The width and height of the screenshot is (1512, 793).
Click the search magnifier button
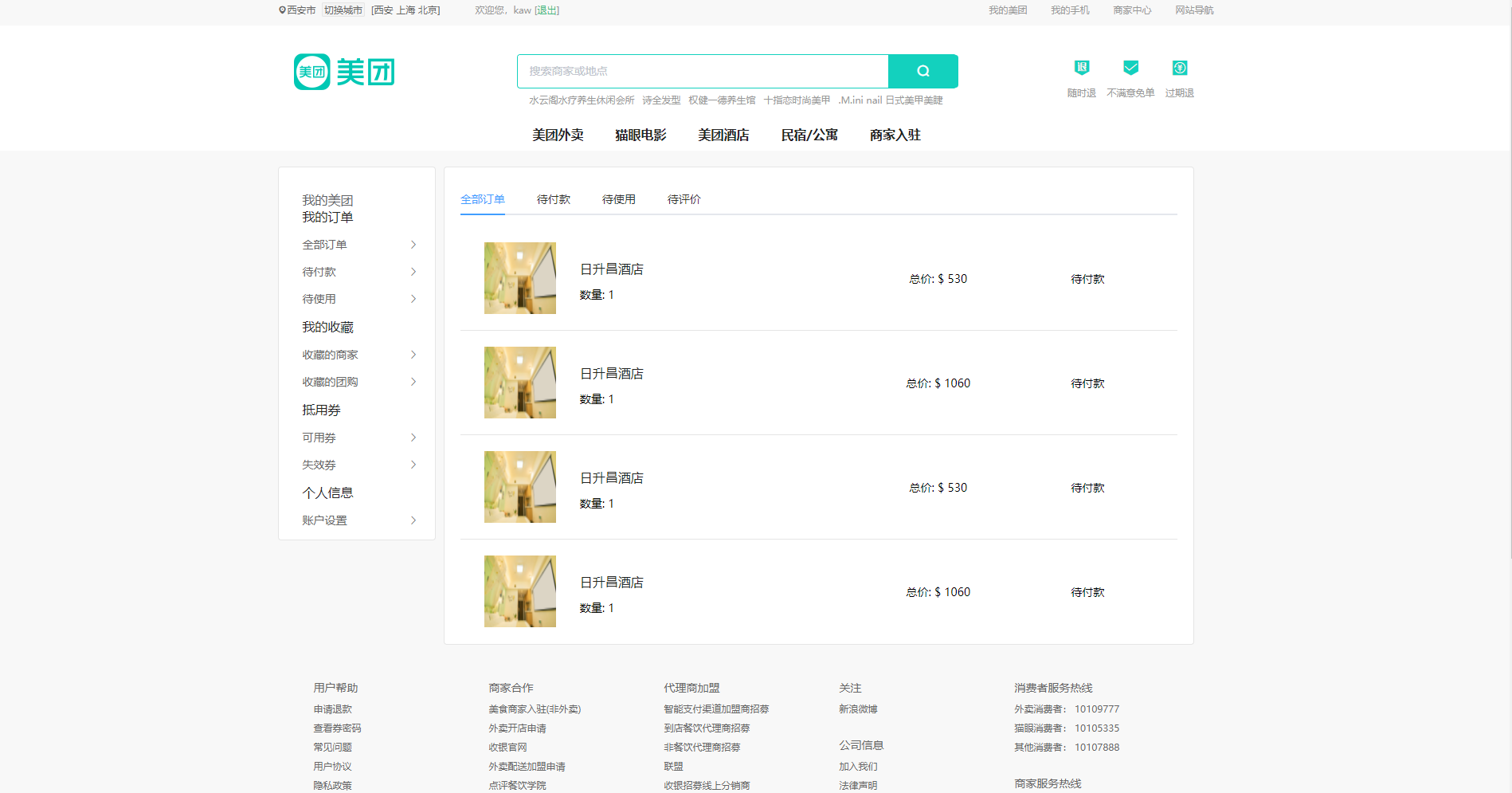click(923, 71)
